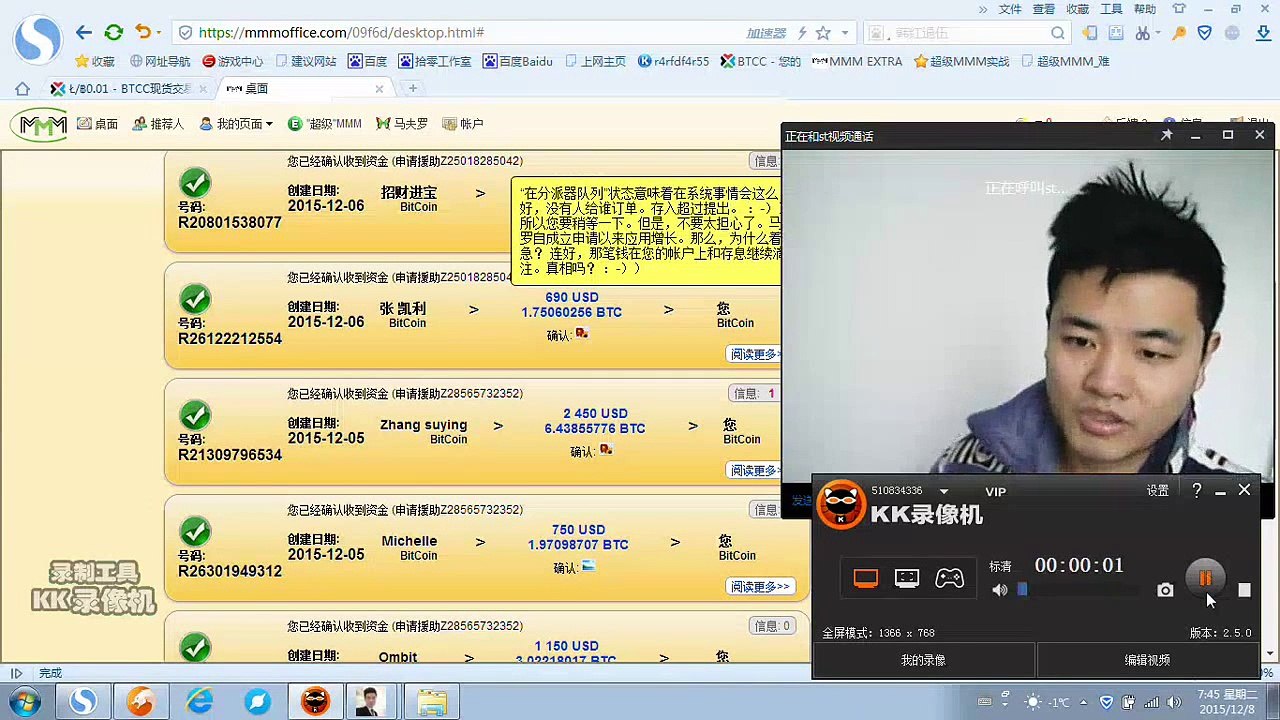
Task: Open KK录像机 help question mark
Action: point(1197,491)
